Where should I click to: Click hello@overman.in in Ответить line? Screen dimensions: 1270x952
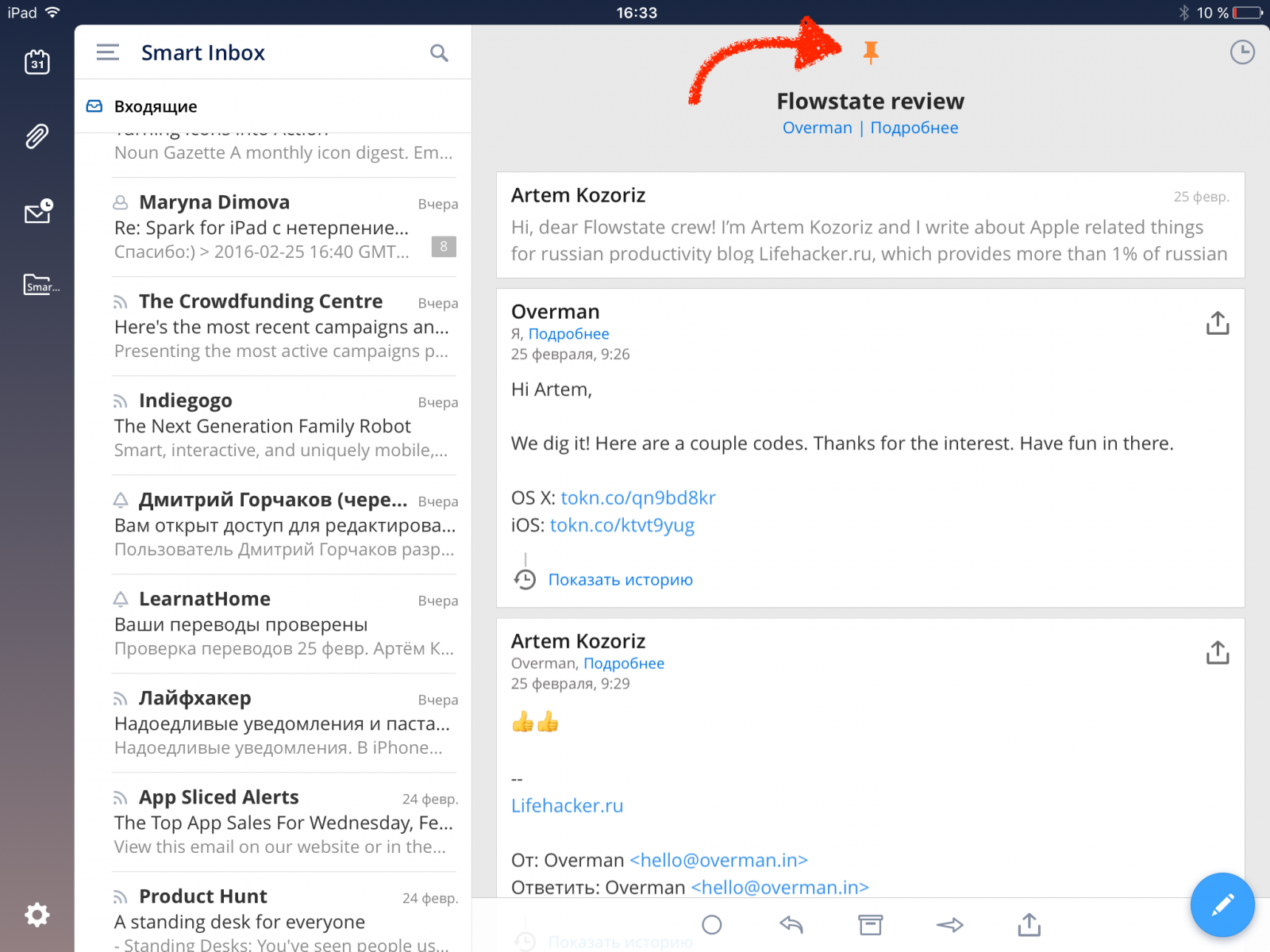coord(780,888)
